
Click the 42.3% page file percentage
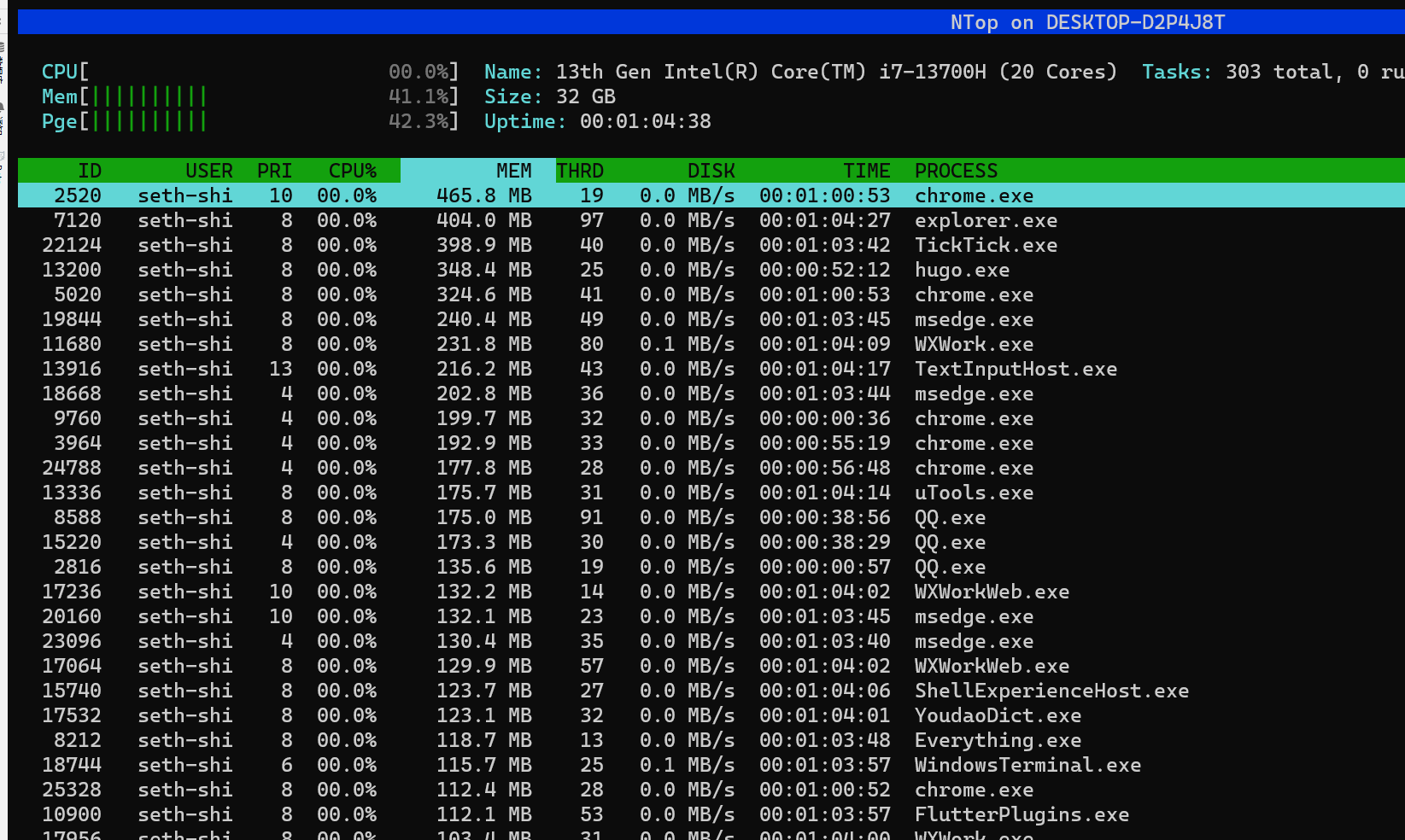(419, 121)
